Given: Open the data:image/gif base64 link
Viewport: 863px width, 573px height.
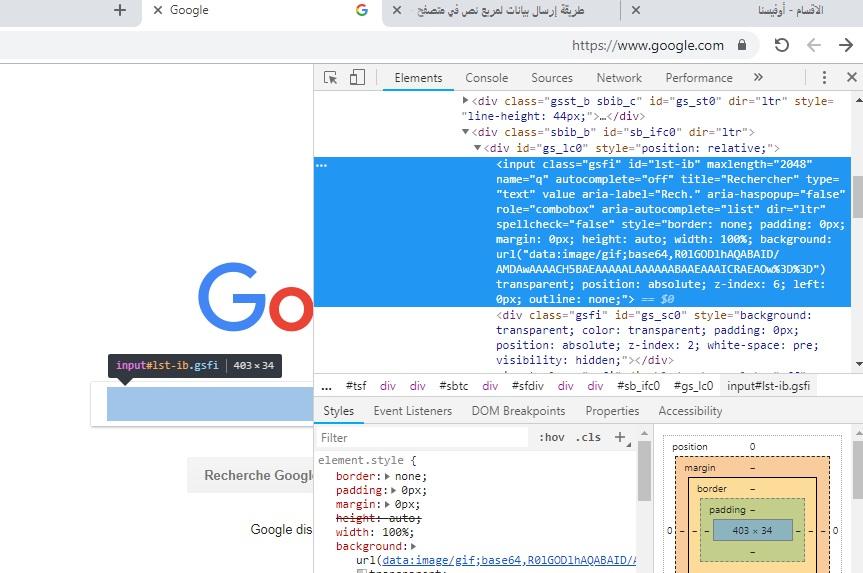Looking at the screenshot, I should point(509,560).
